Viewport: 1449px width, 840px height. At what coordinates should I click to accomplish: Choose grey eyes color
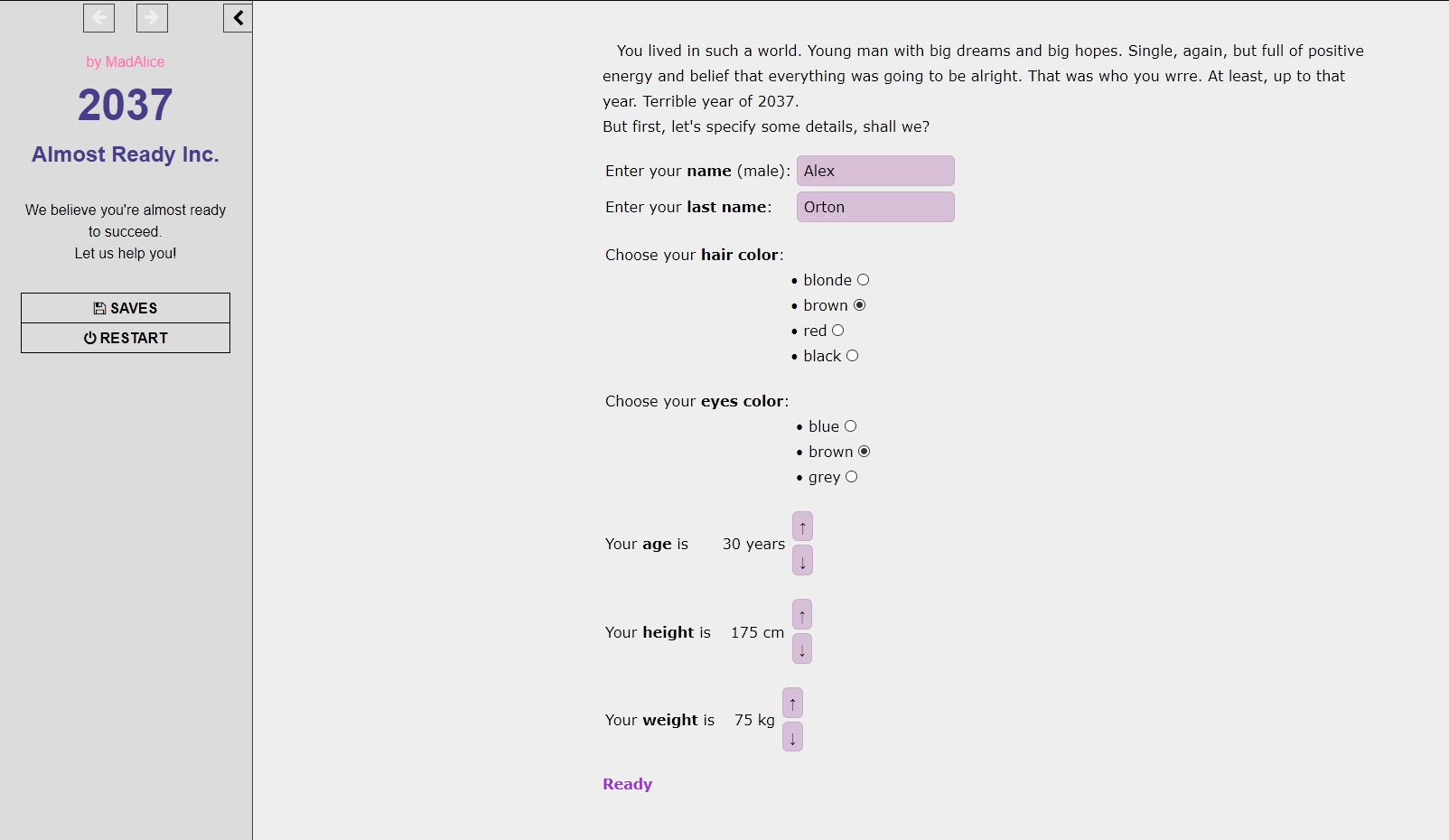click(x=851, y=477)
